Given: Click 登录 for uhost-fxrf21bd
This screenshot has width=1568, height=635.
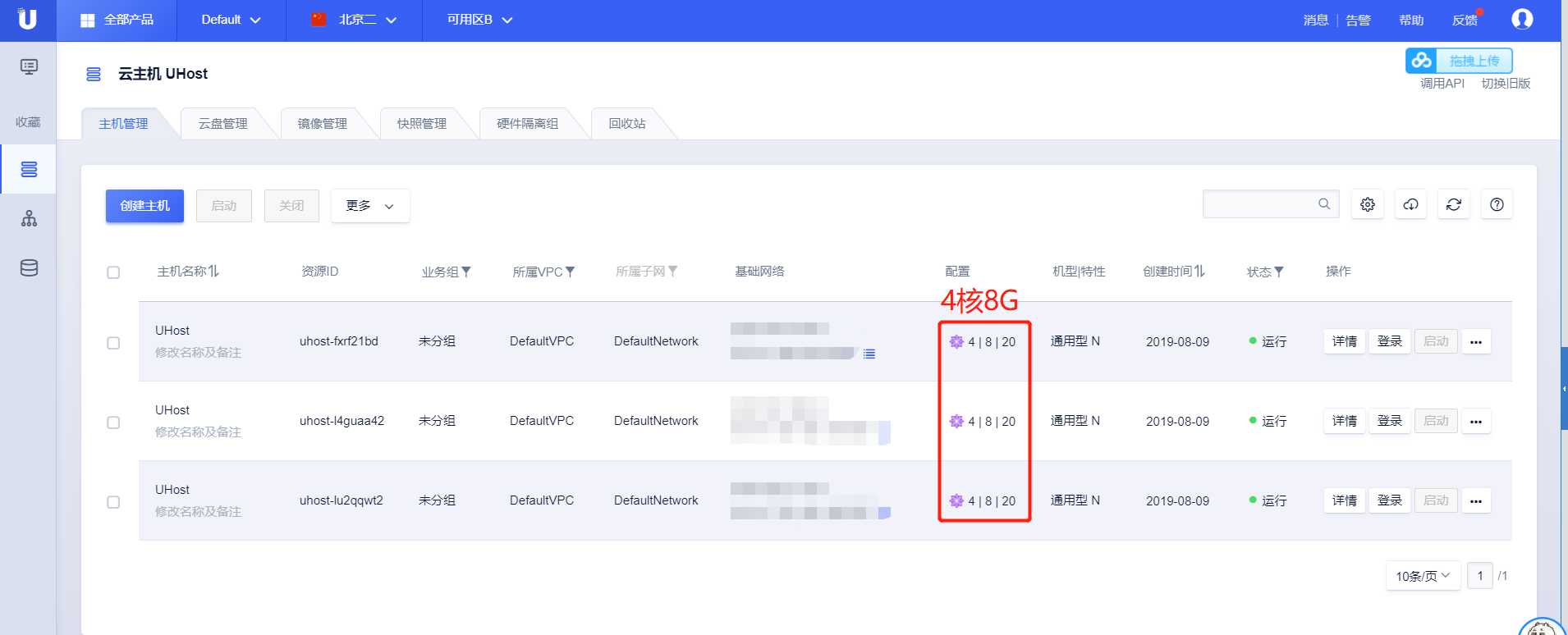Looking at the screenshot, I should click(x=1390, y=342).
